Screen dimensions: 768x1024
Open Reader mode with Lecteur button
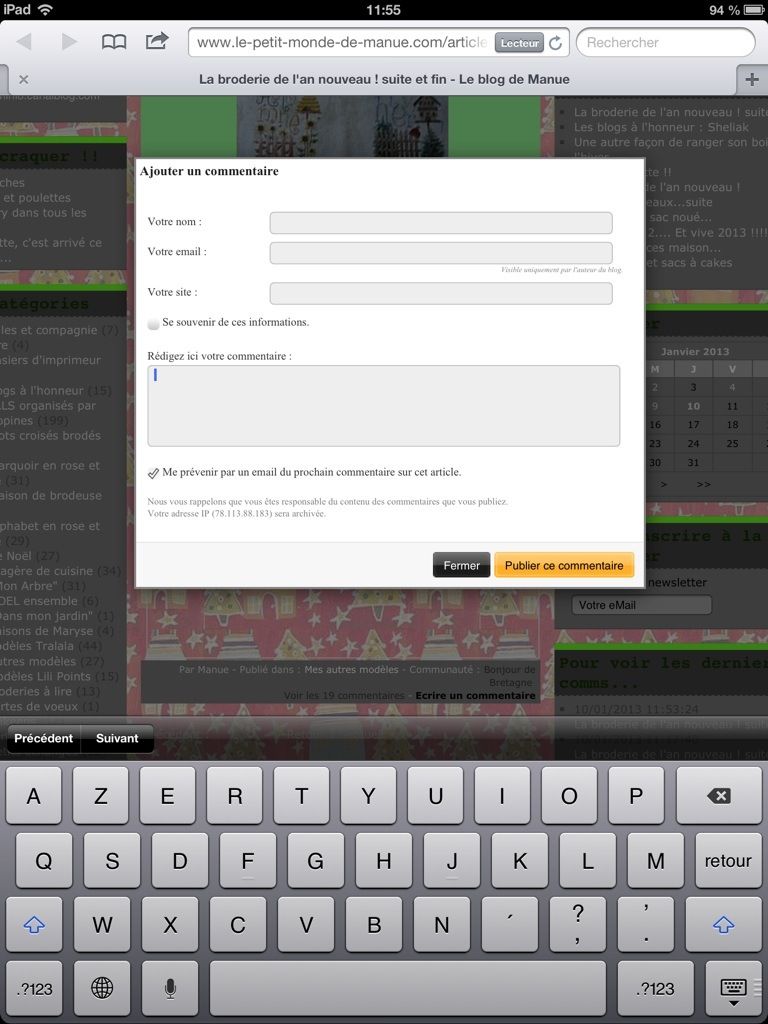pyautogui.click(x=519, y=43)
